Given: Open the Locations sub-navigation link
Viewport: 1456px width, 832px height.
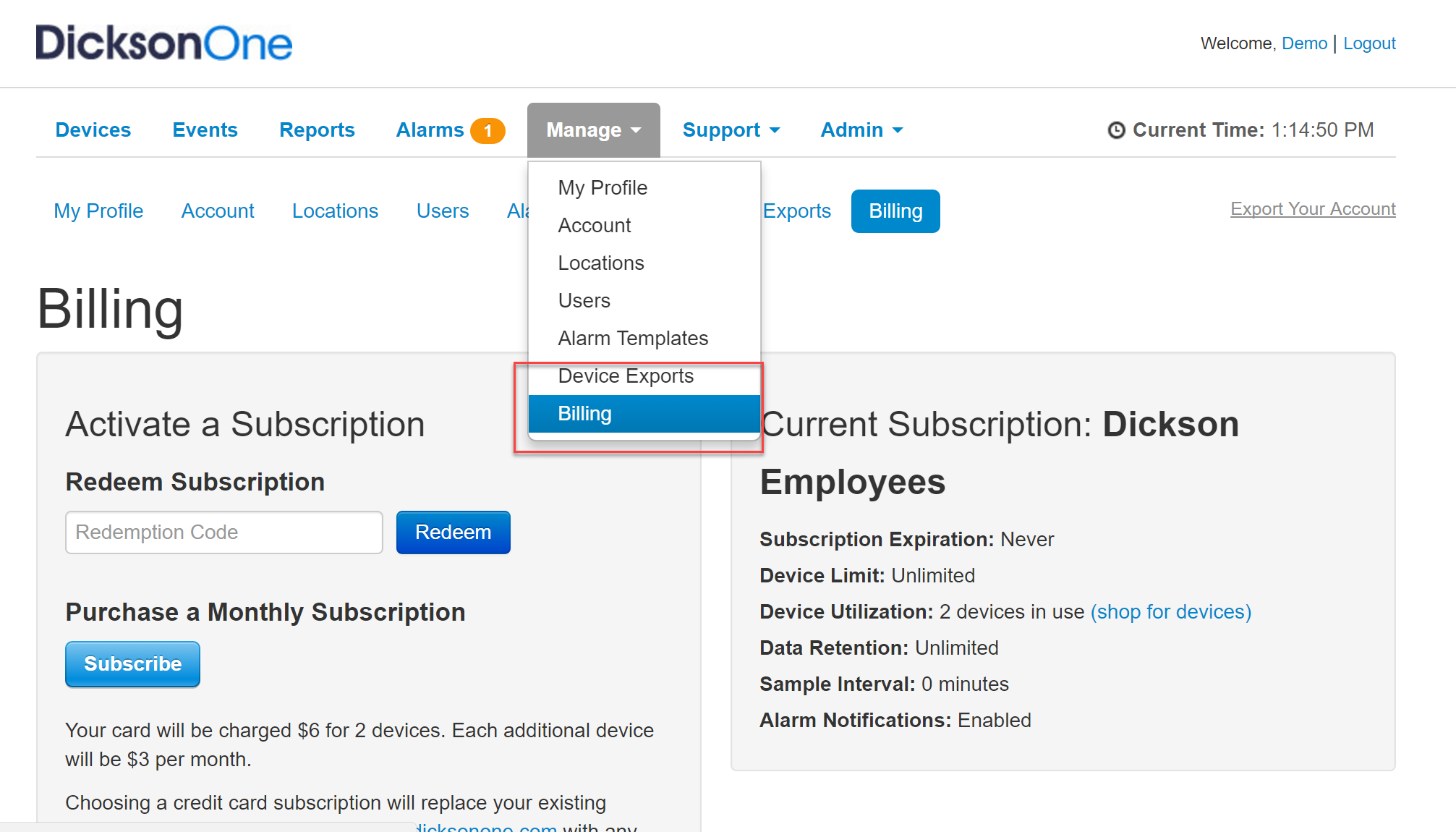Looking at the screenshot, I should [x=335, y=211].
